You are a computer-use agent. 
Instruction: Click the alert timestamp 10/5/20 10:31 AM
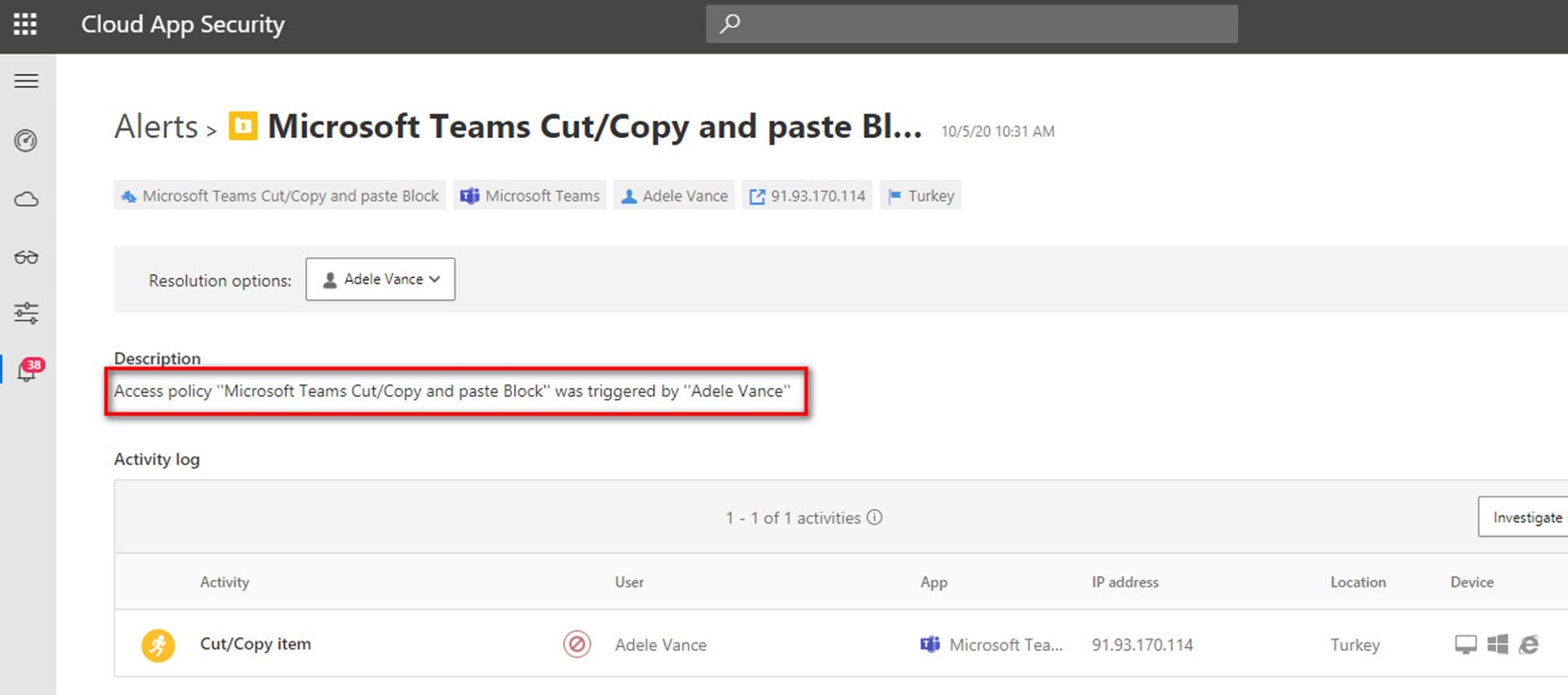(997, 131)
